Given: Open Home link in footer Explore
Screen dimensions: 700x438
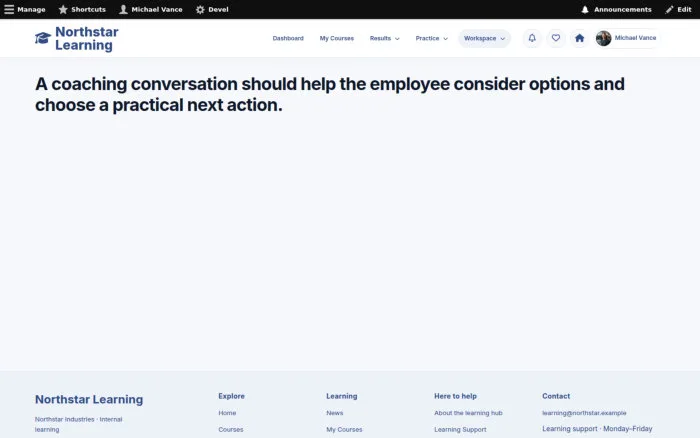Looking at the screenshot, I should [x=227, y=413].
